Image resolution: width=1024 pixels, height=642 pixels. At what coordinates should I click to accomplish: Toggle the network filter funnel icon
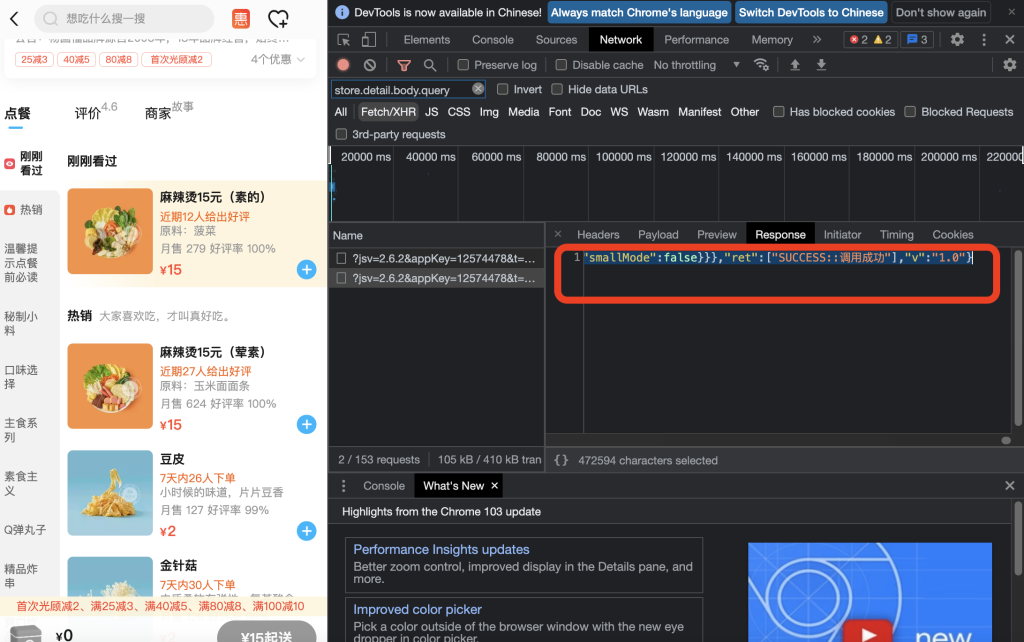tap(404, 65)
